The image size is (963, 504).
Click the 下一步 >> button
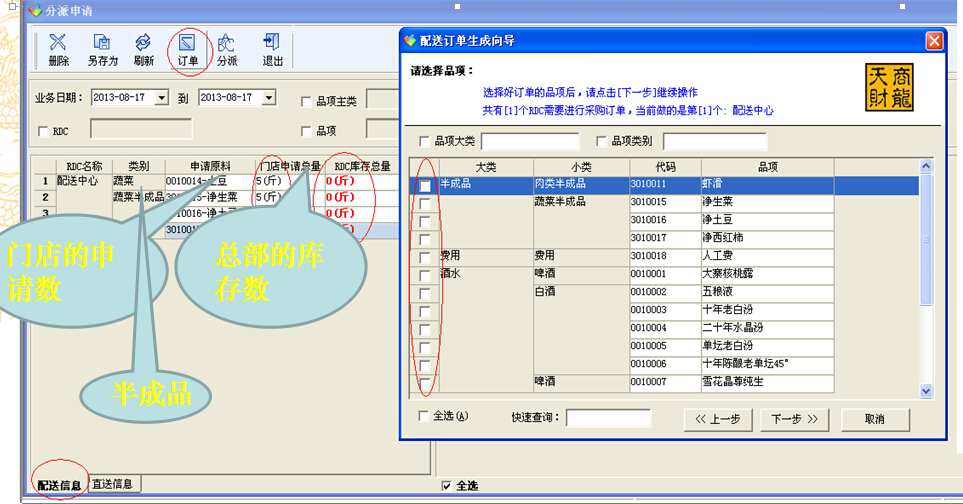[x=795, y=419]
